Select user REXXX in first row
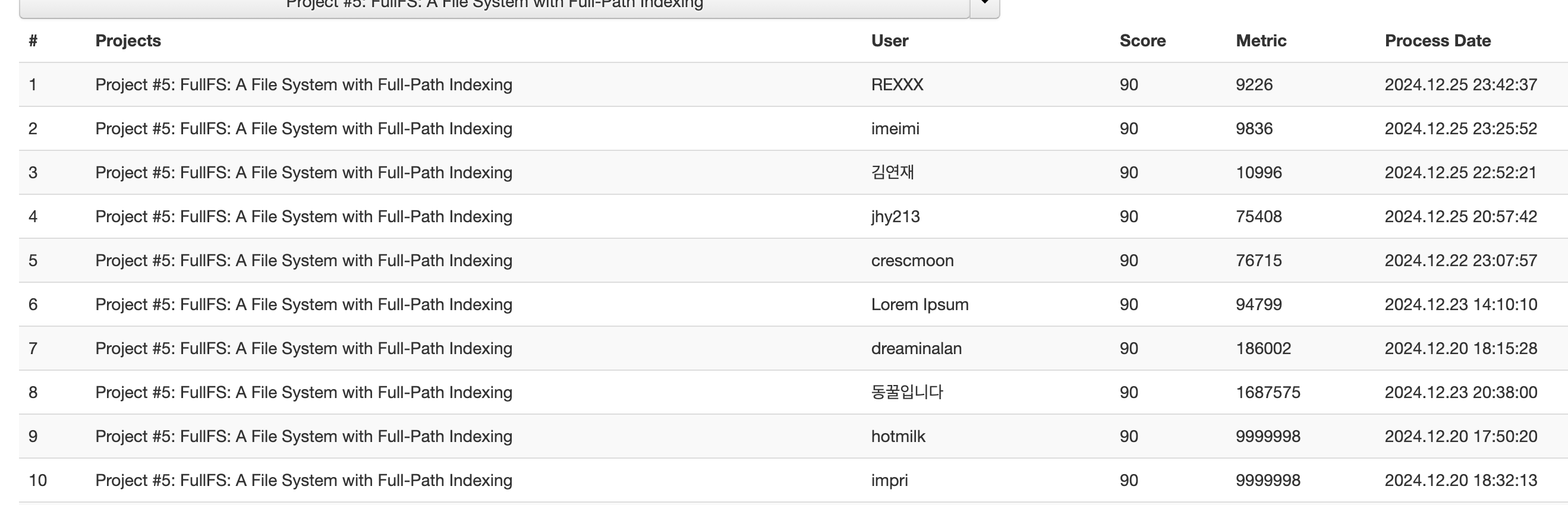1568x505 pixels. point(896,84)
